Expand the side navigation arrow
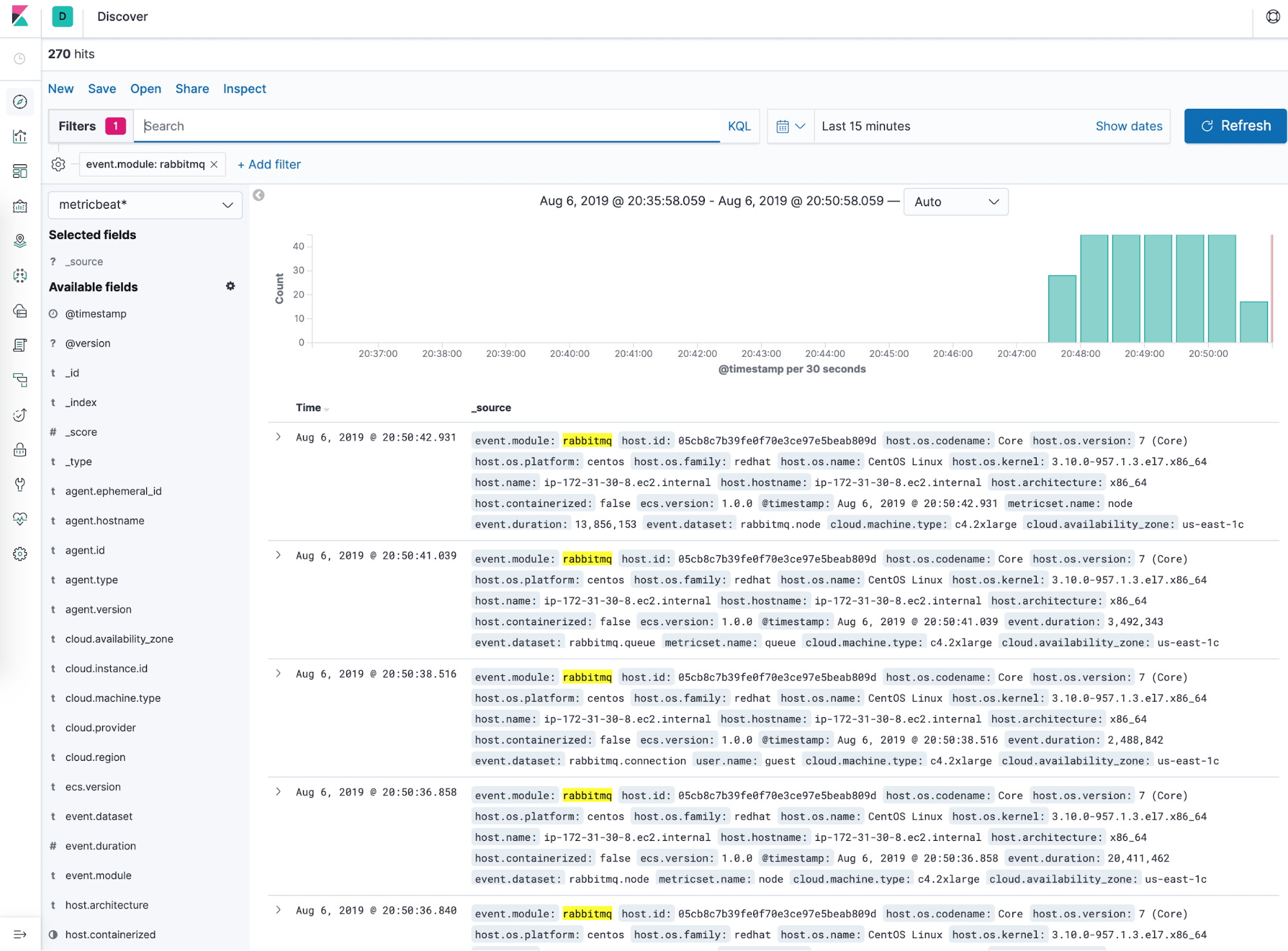This screenshot has width=1288, height=951. [20, 934]
